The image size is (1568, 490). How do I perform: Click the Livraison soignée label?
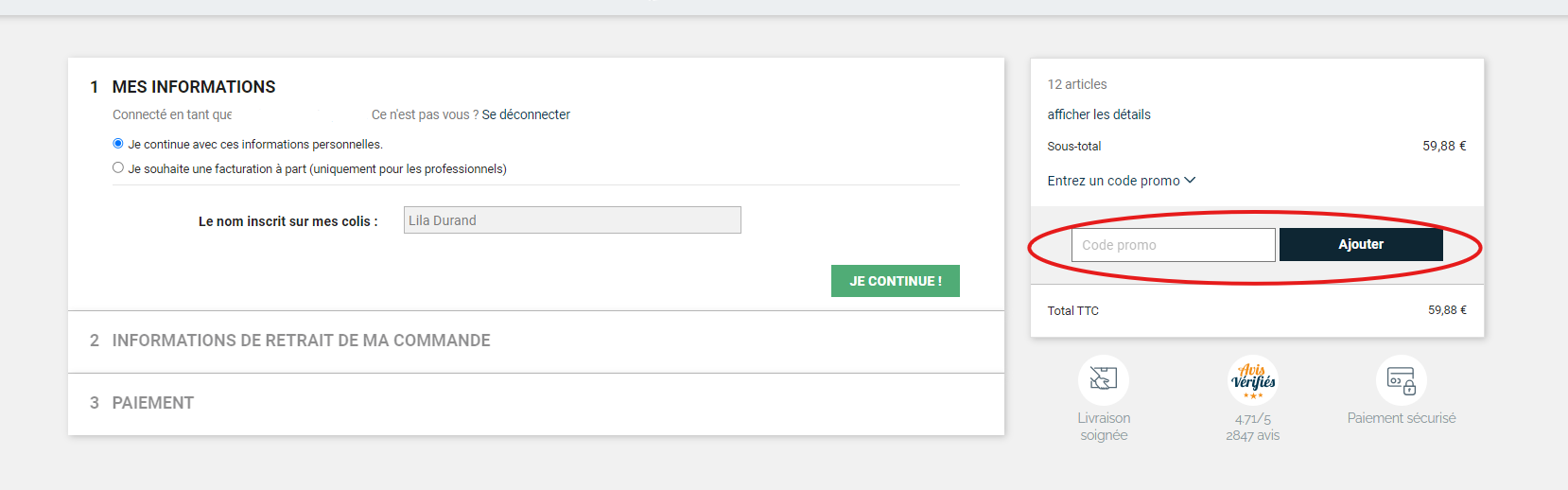pos(1104,427)
